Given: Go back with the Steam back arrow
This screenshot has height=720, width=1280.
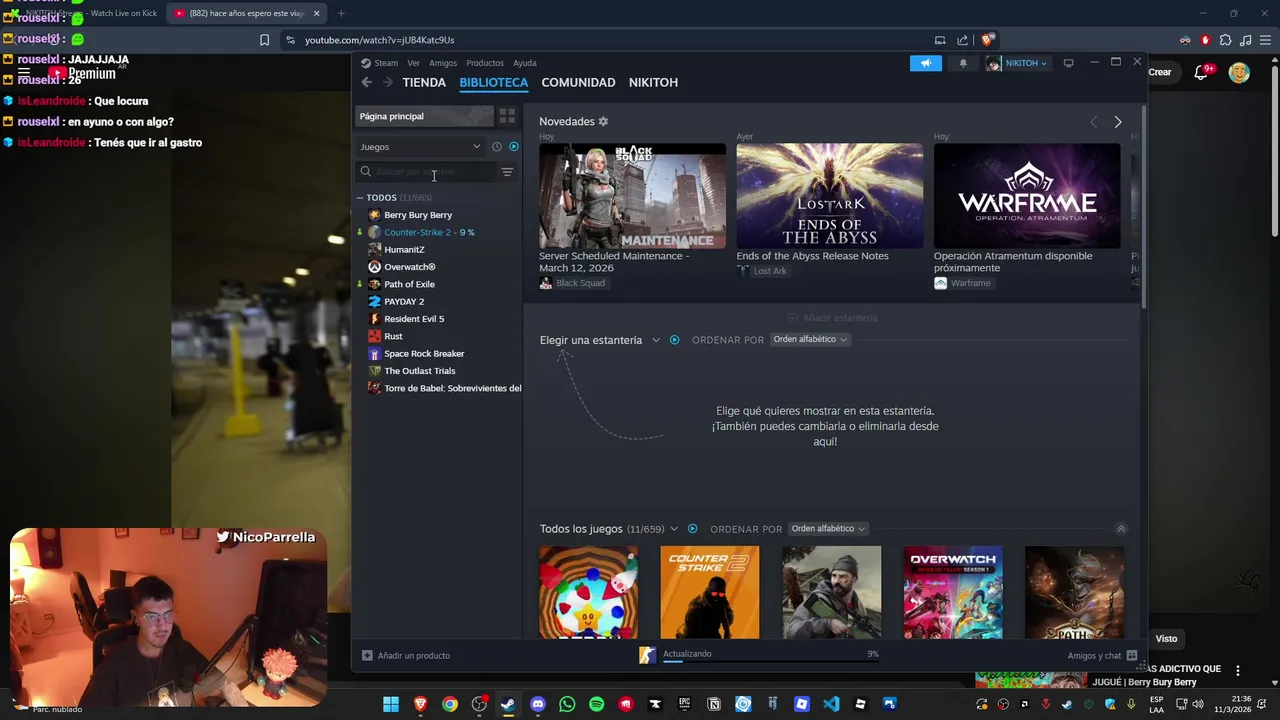Looking at the screenshot, I should (x=367, y=82).
